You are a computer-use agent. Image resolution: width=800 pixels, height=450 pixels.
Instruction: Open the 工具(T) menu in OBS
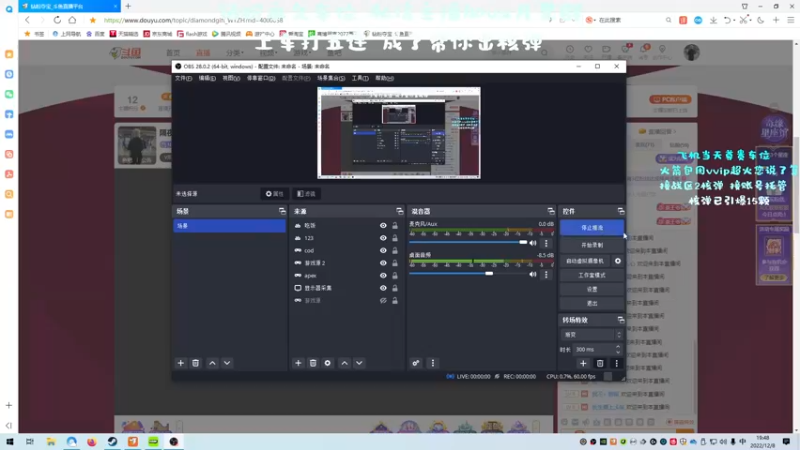(360, 78)
